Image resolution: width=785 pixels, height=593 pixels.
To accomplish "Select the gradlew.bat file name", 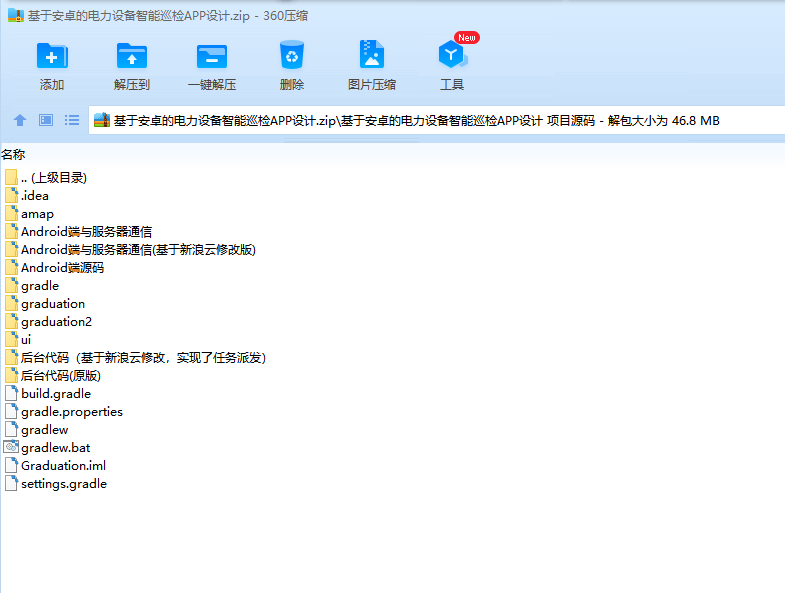I will (56, 448).
